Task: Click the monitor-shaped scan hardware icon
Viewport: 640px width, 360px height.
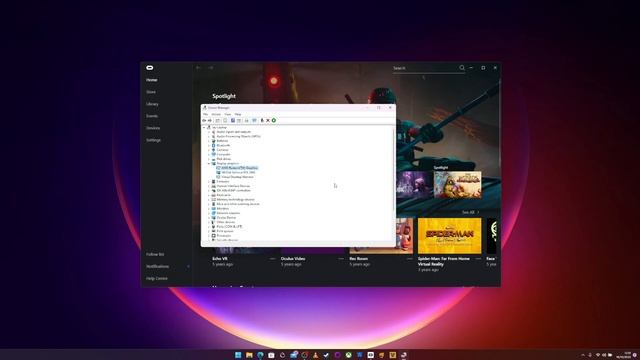Action: coord(254,120)
